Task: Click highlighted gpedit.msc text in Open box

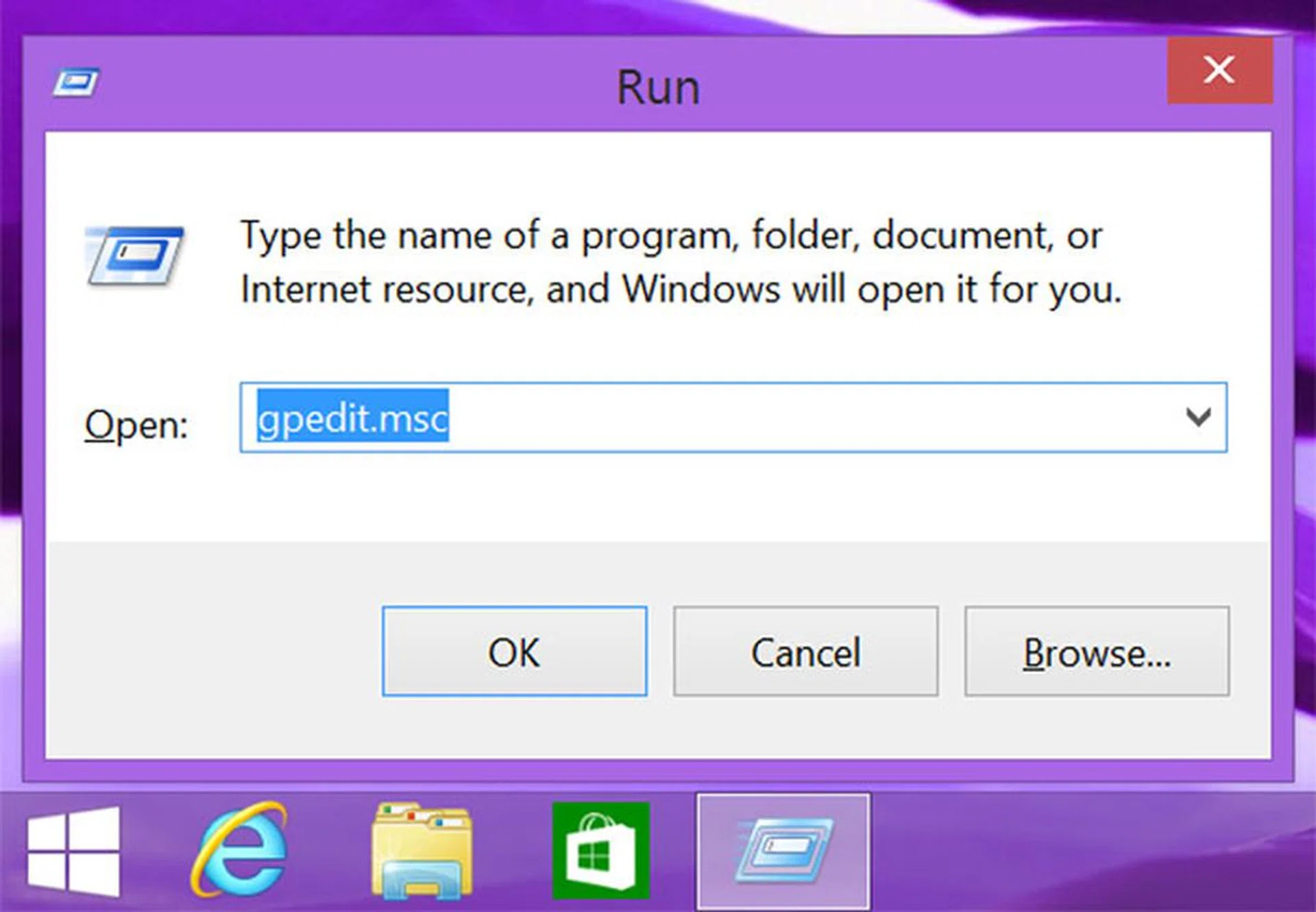Action: 352,417
